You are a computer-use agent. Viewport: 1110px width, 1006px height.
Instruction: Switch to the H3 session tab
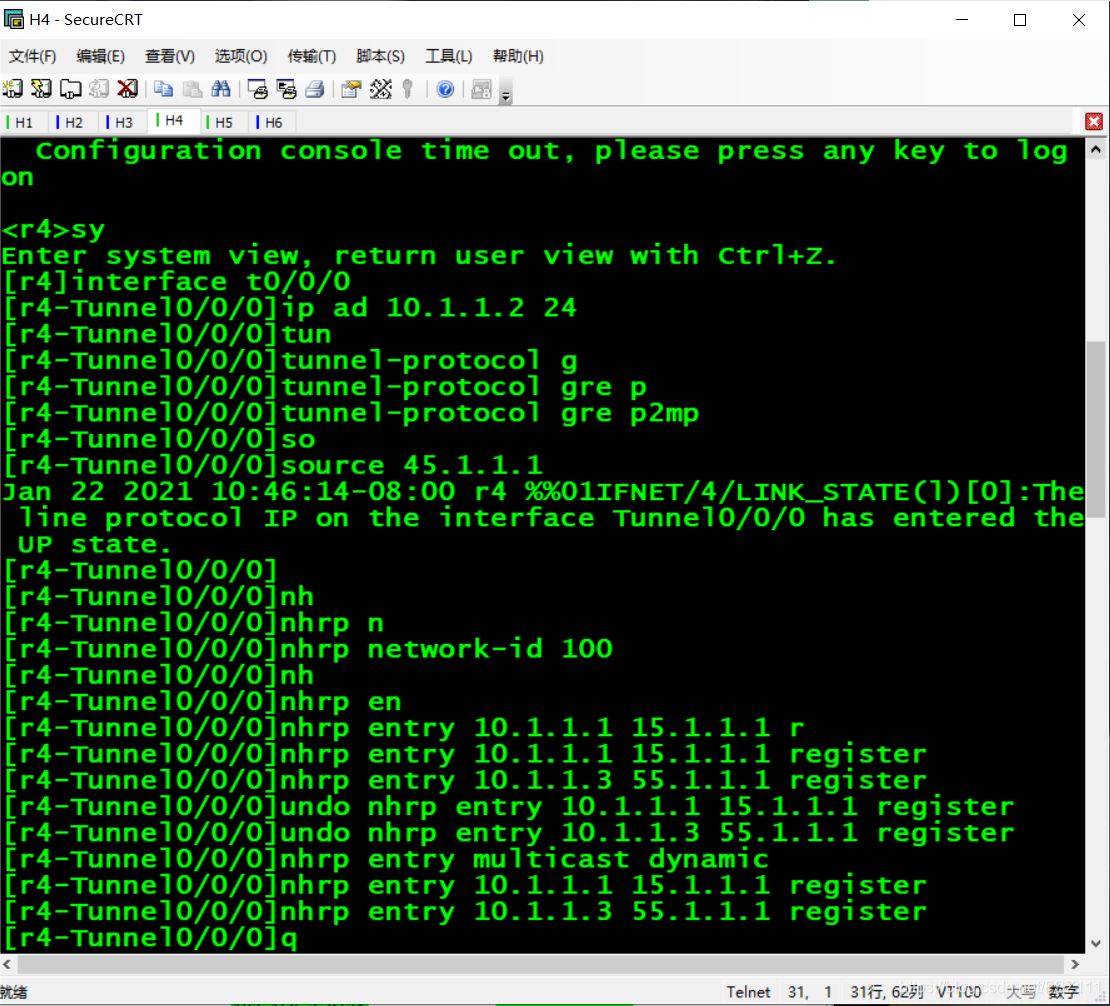[121, 122]
